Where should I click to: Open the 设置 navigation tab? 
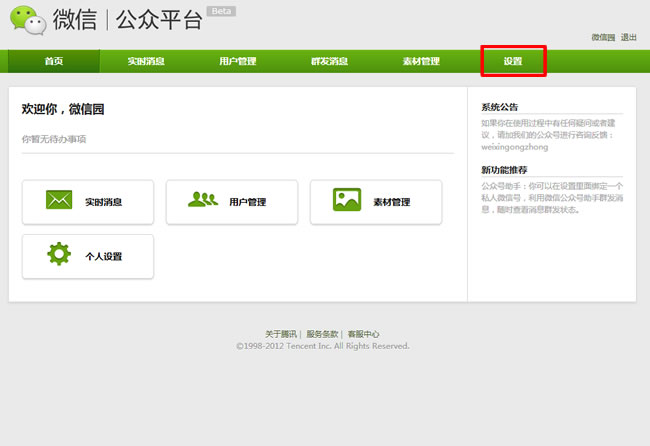pyautogui.click(x=513, y=61)
